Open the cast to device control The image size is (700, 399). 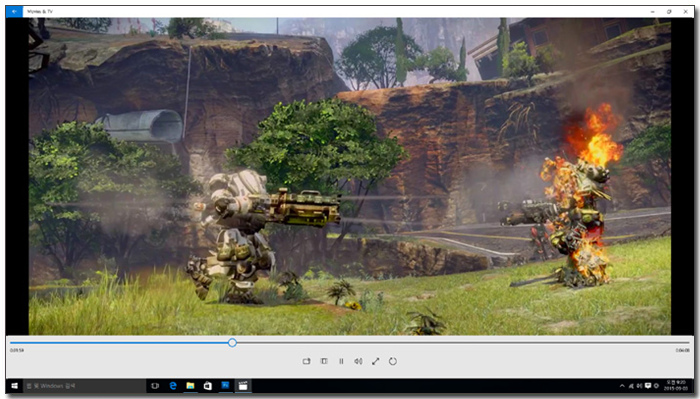[306, 361]
